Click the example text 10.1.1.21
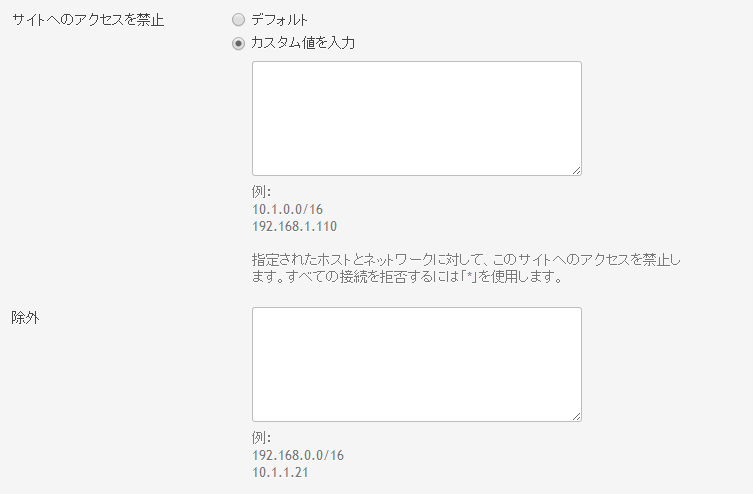 pos(280,472)
